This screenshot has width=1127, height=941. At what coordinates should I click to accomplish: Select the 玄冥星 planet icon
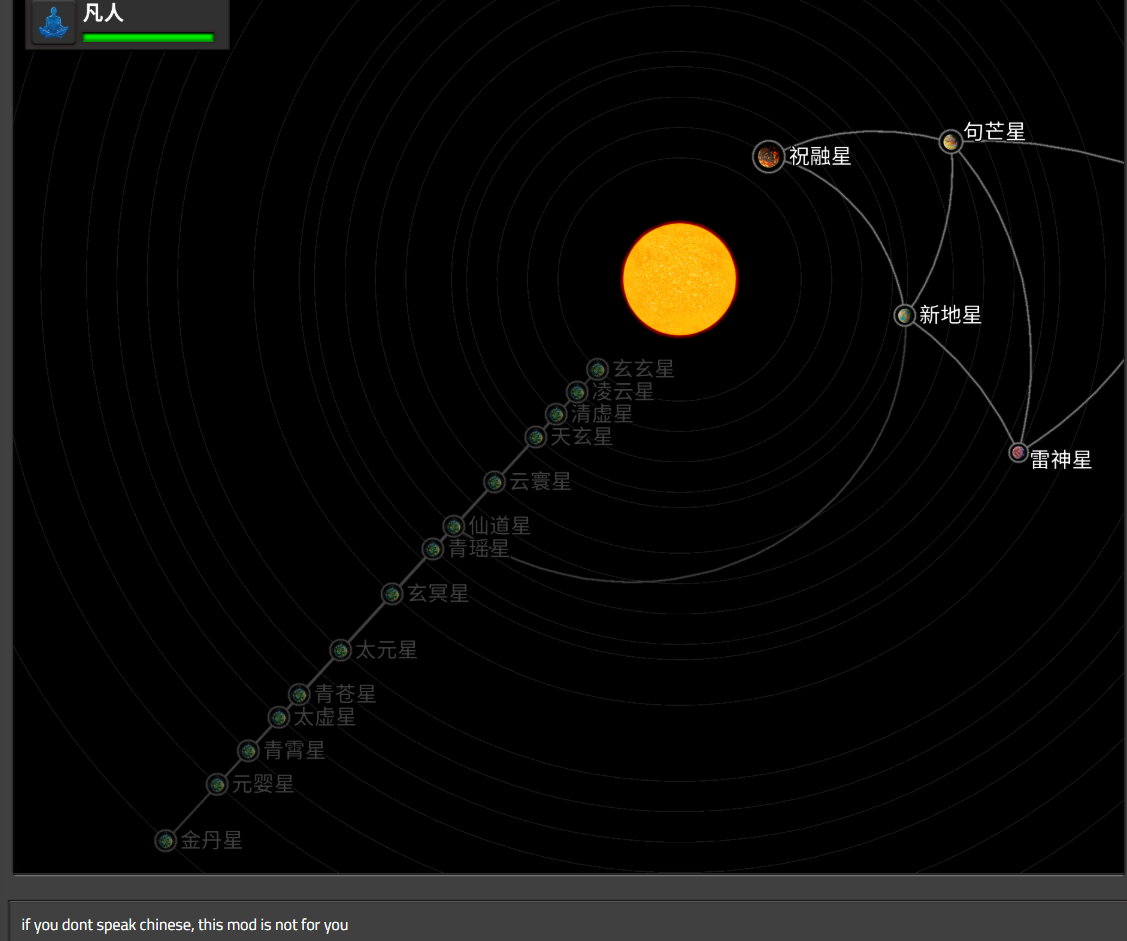click(x=392, y=594)
